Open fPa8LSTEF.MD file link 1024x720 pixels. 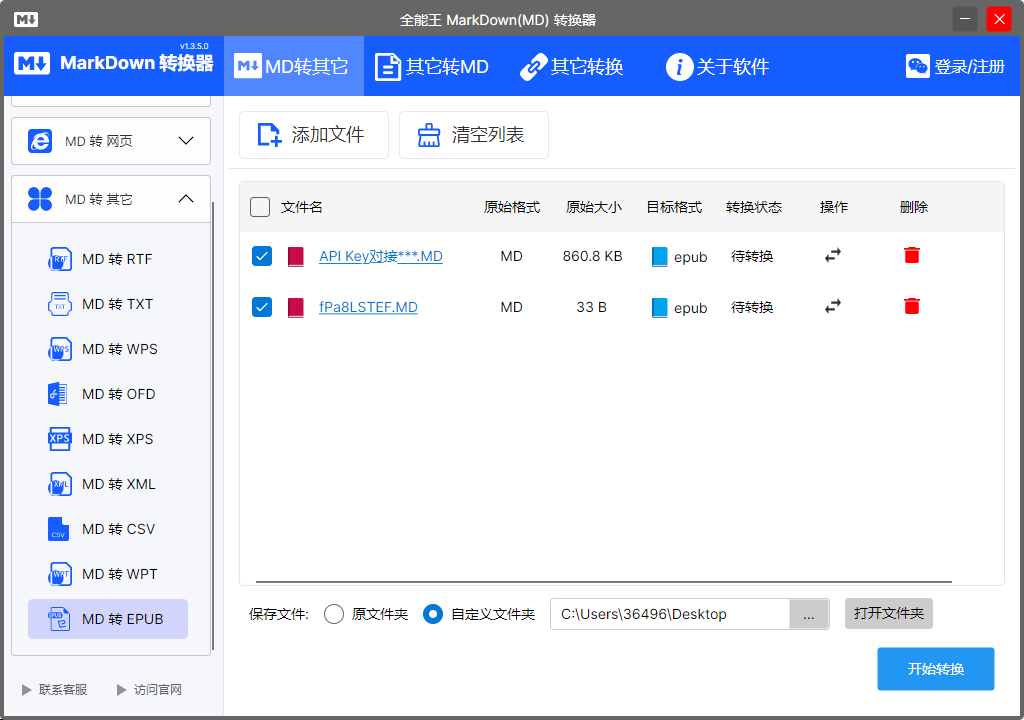point(368,307)
